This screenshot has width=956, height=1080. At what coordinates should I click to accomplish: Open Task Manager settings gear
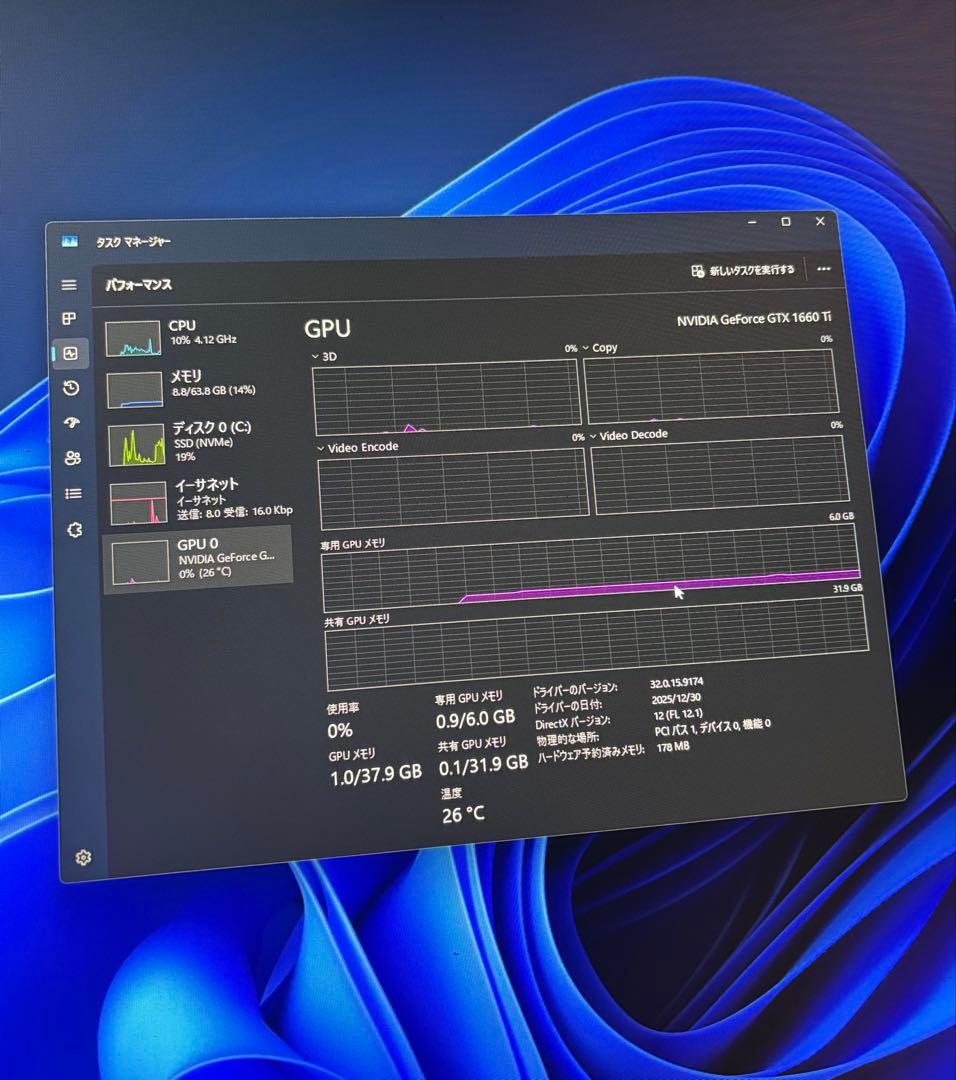tap(83, 858)
